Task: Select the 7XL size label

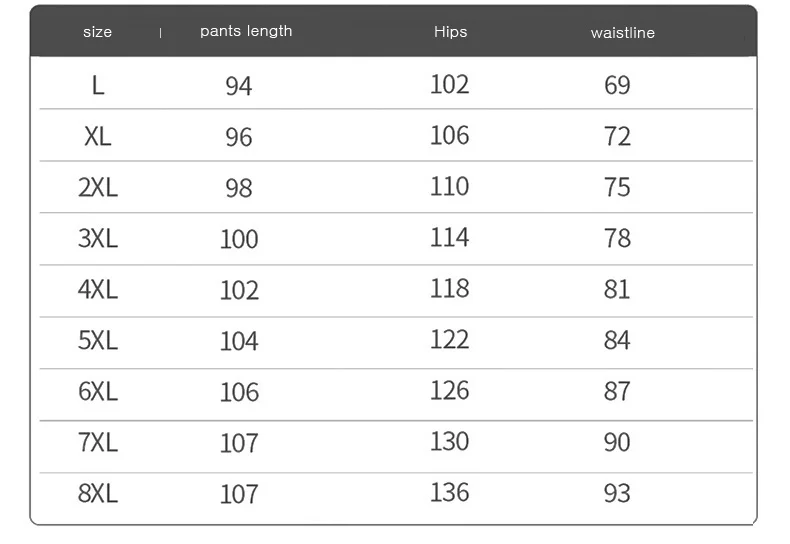Action: [97, 442]
